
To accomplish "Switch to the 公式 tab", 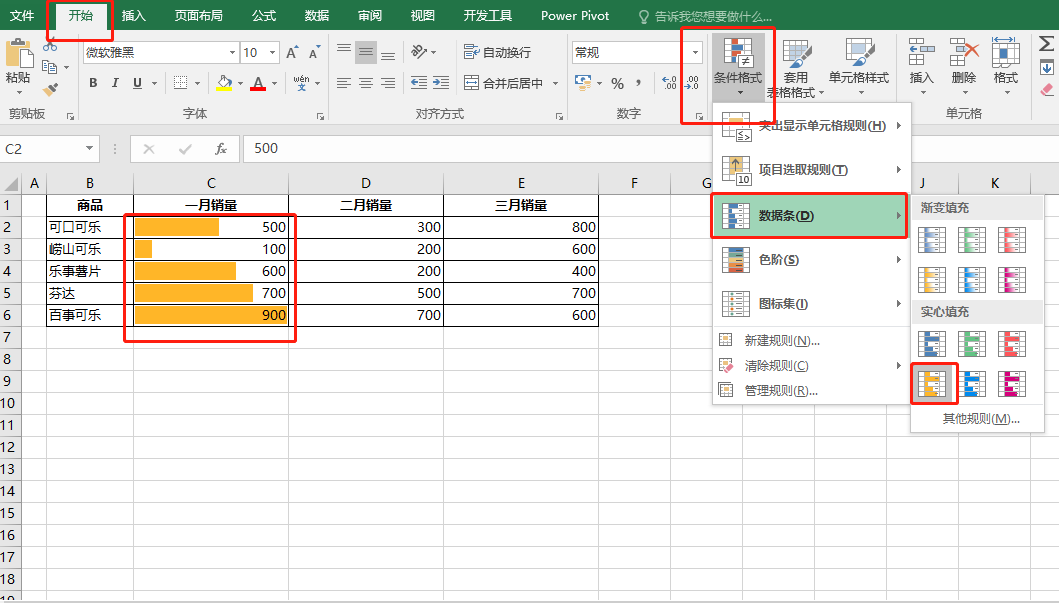I will (264, 15).
